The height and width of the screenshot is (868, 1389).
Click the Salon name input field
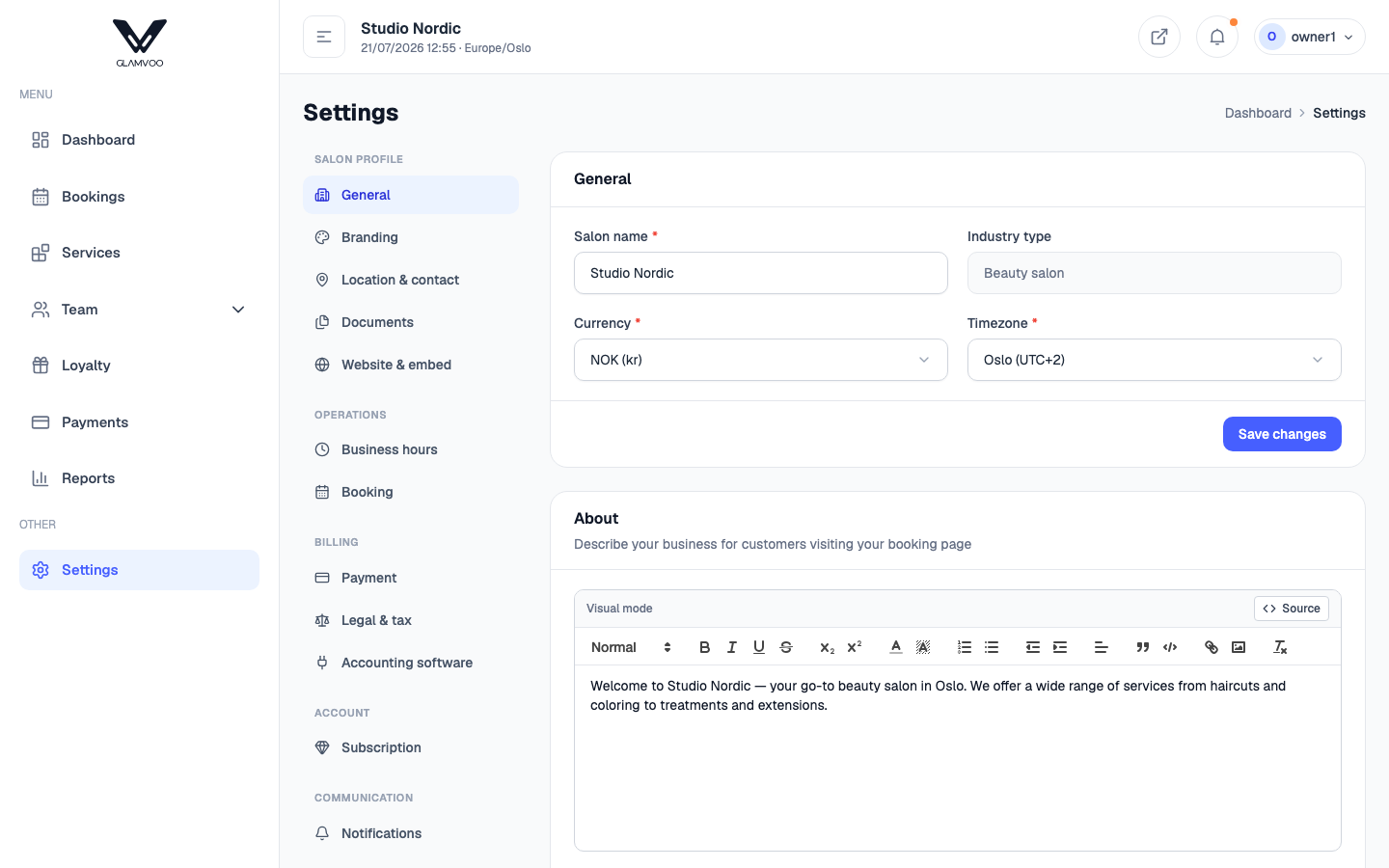point(761,273)
